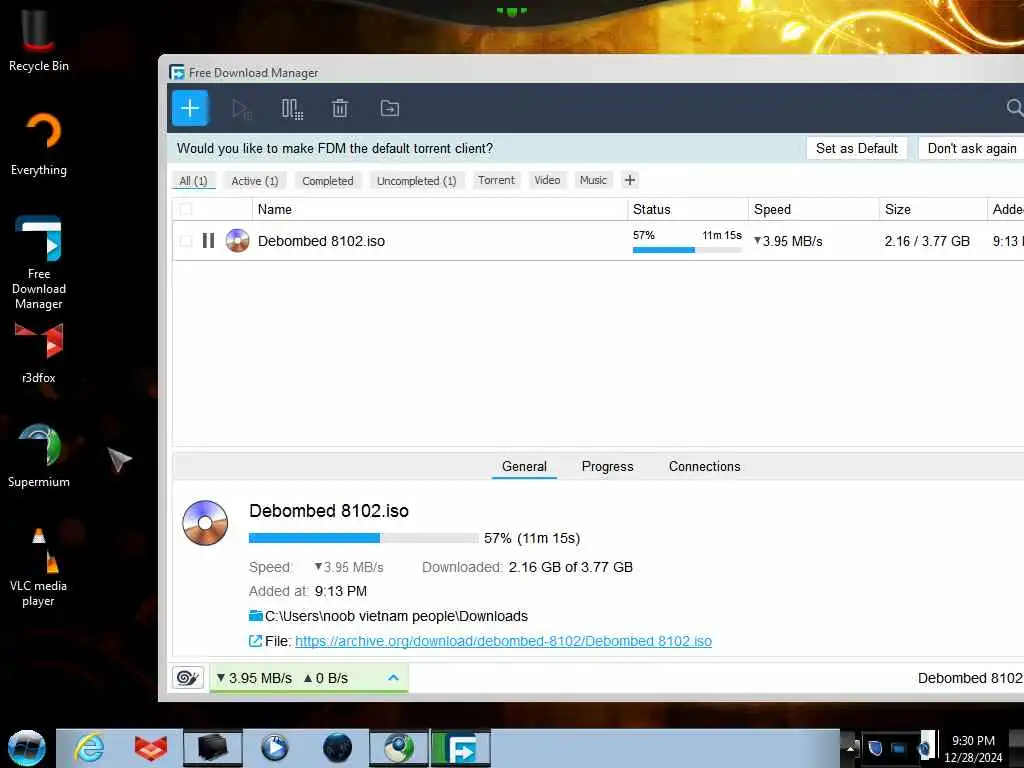Click the Supermium button on the taskbar
This screenshot has height=768, width=1024.
click(x=398, y=748)
